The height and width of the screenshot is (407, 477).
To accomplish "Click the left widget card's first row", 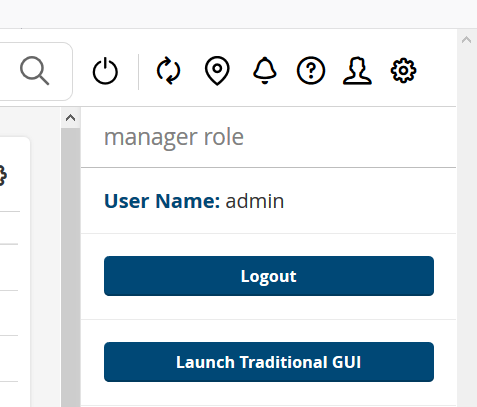I will [10, 228].
